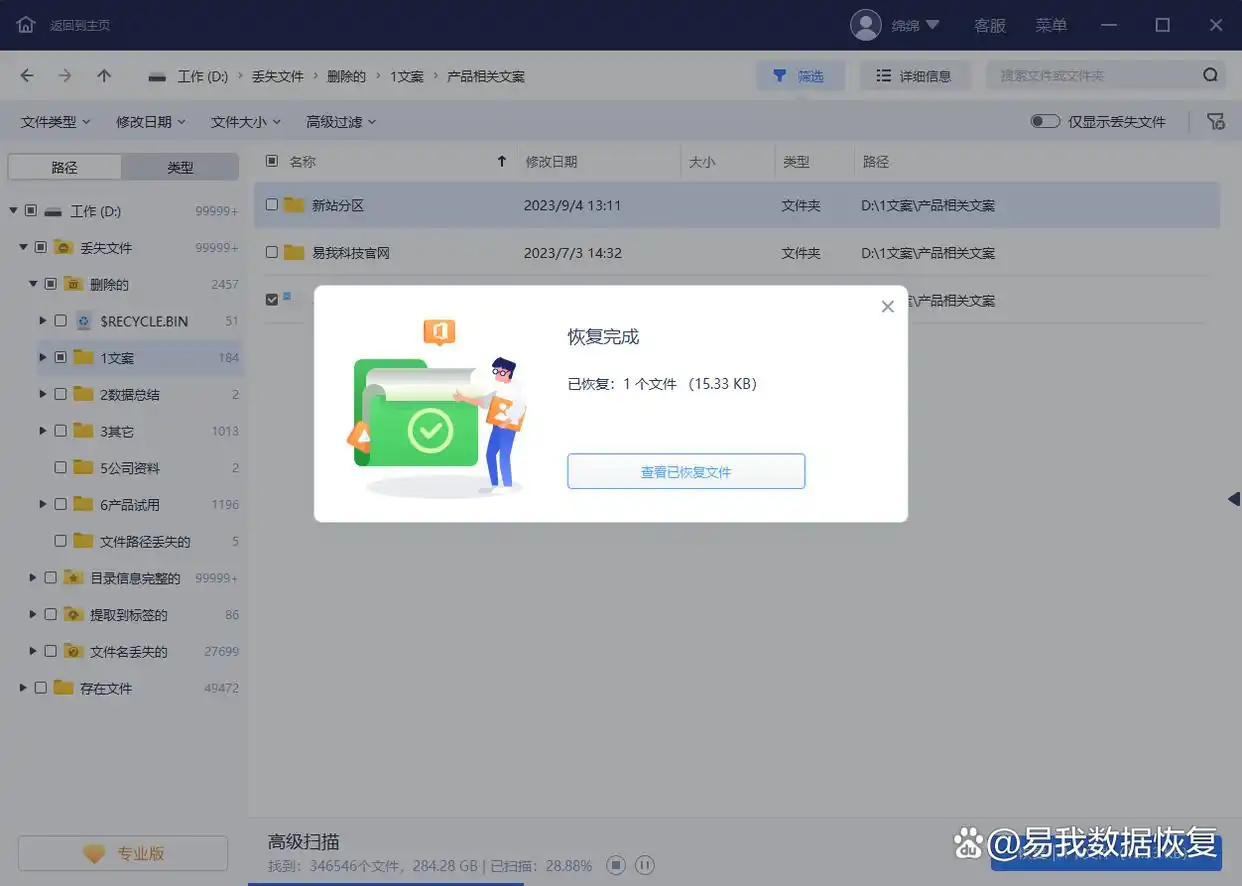This screenshot has height=886, width=1242.
Task: Click the scan progress bar at the bottom
Action: [x=385, y=883]
